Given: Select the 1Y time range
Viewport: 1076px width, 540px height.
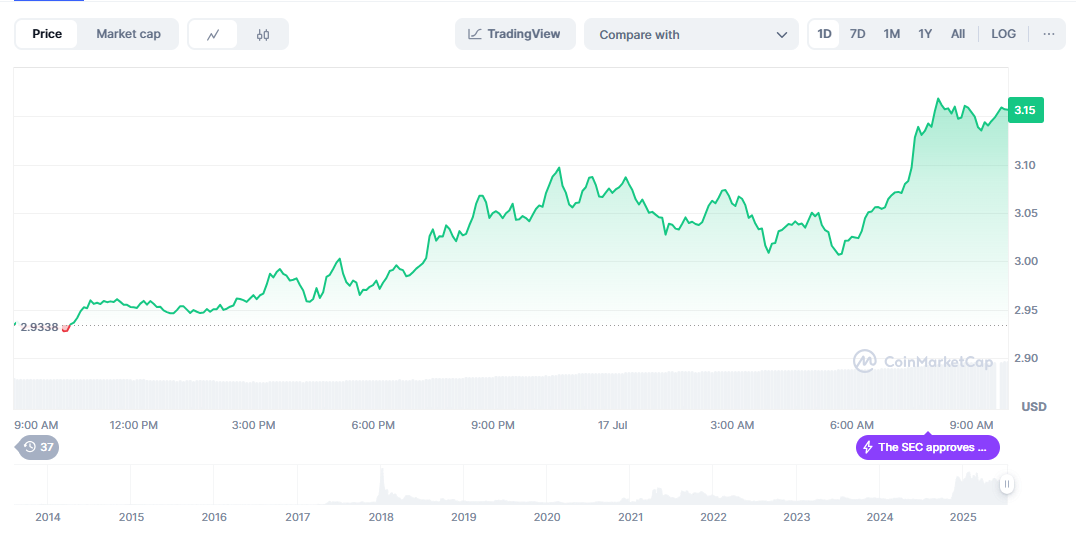Looking at the screenshot, I should (925, 34).
